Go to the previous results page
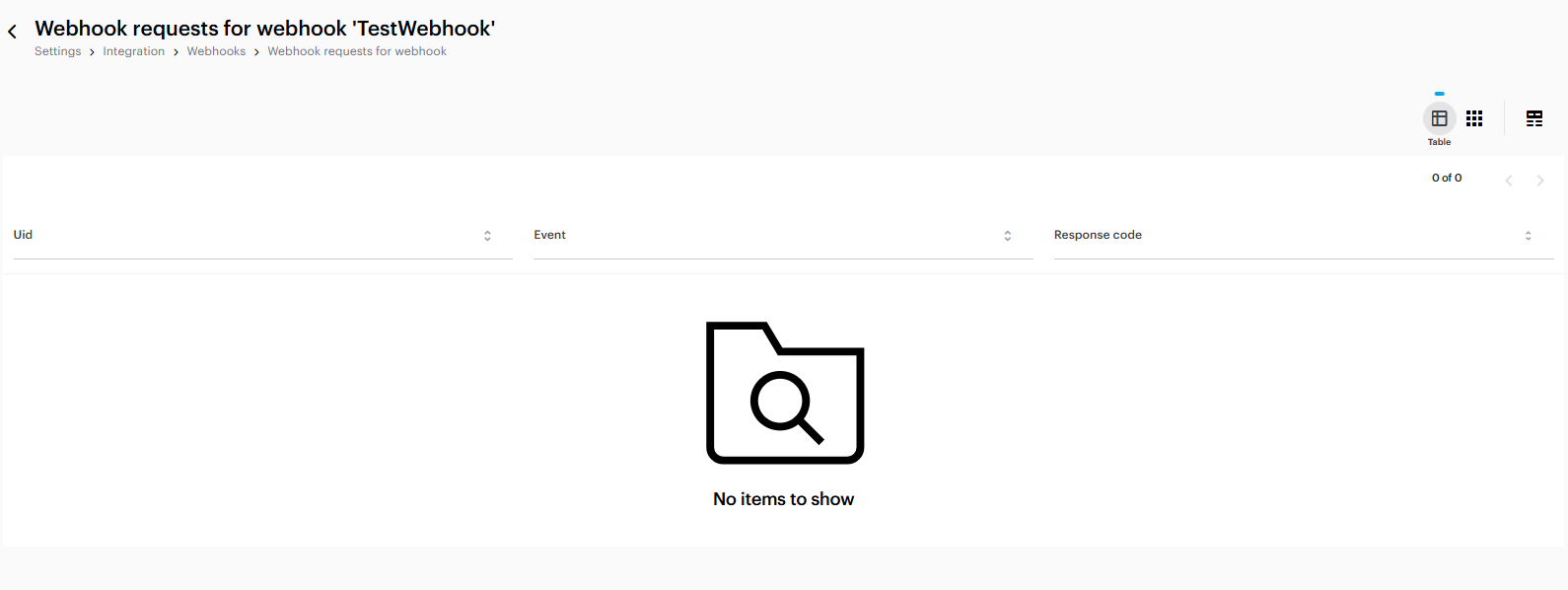1568x590 pixels. pos(1508,180)
